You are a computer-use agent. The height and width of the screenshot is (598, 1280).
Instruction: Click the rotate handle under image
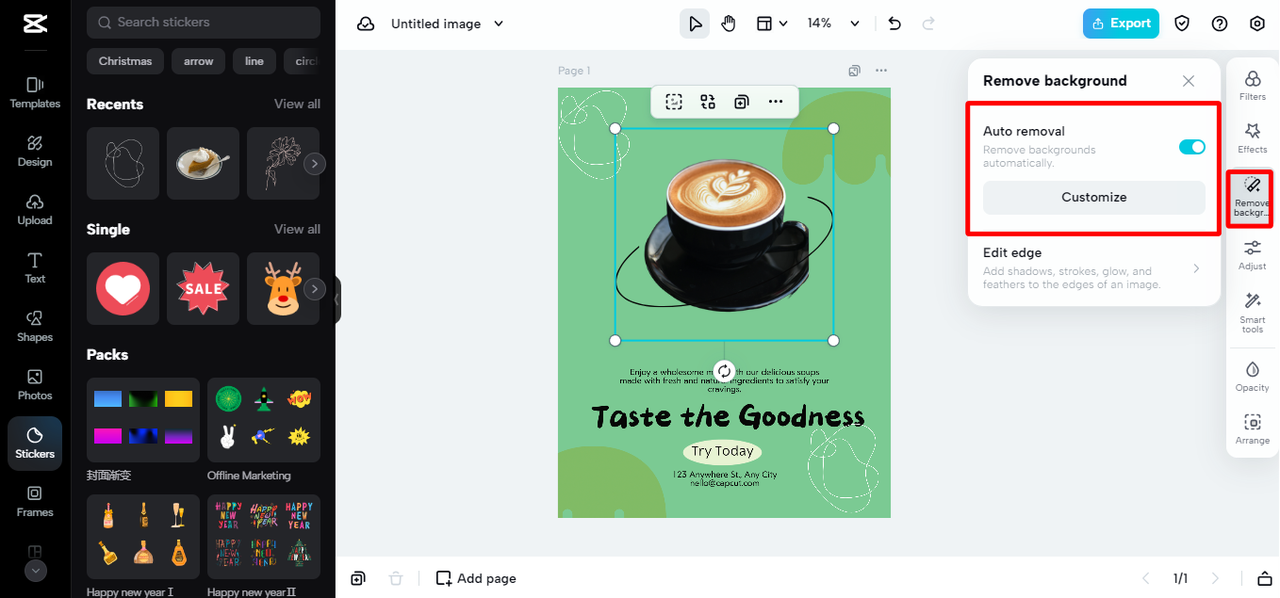[725, 370]
